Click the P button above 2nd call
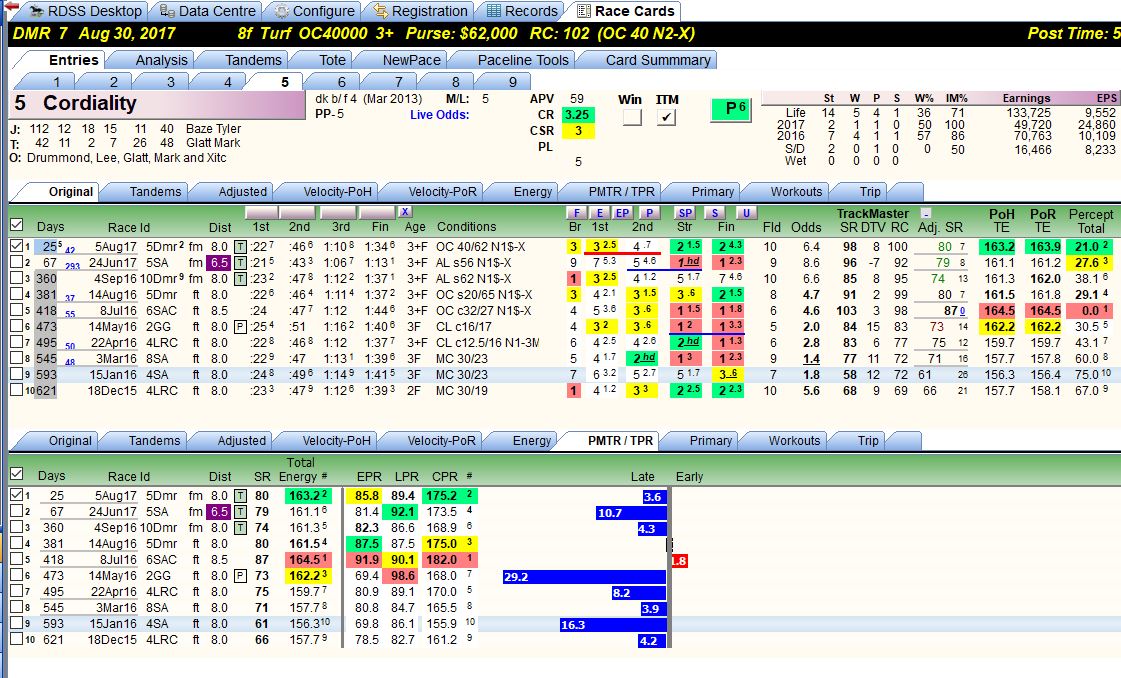 (648, 212)
